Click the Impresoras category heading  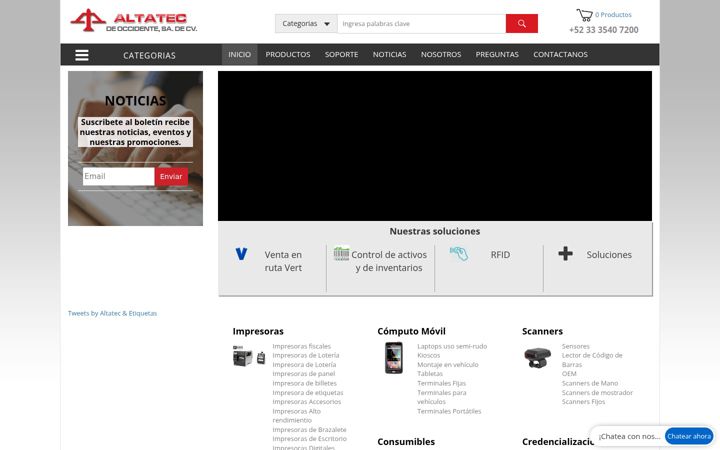(258, 331)
